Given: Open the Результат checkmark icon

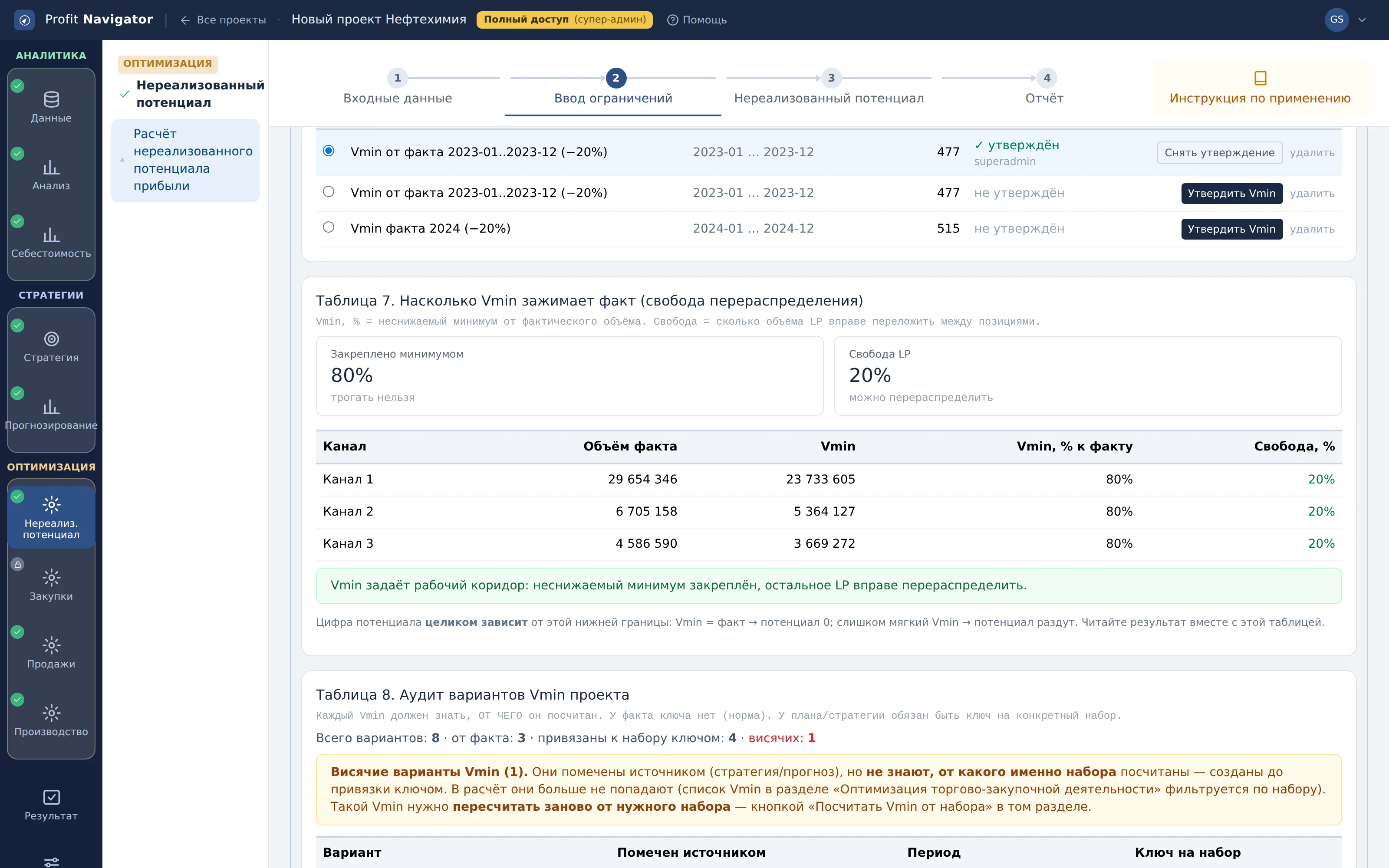Looking at the screenshot, I should 51,797.
